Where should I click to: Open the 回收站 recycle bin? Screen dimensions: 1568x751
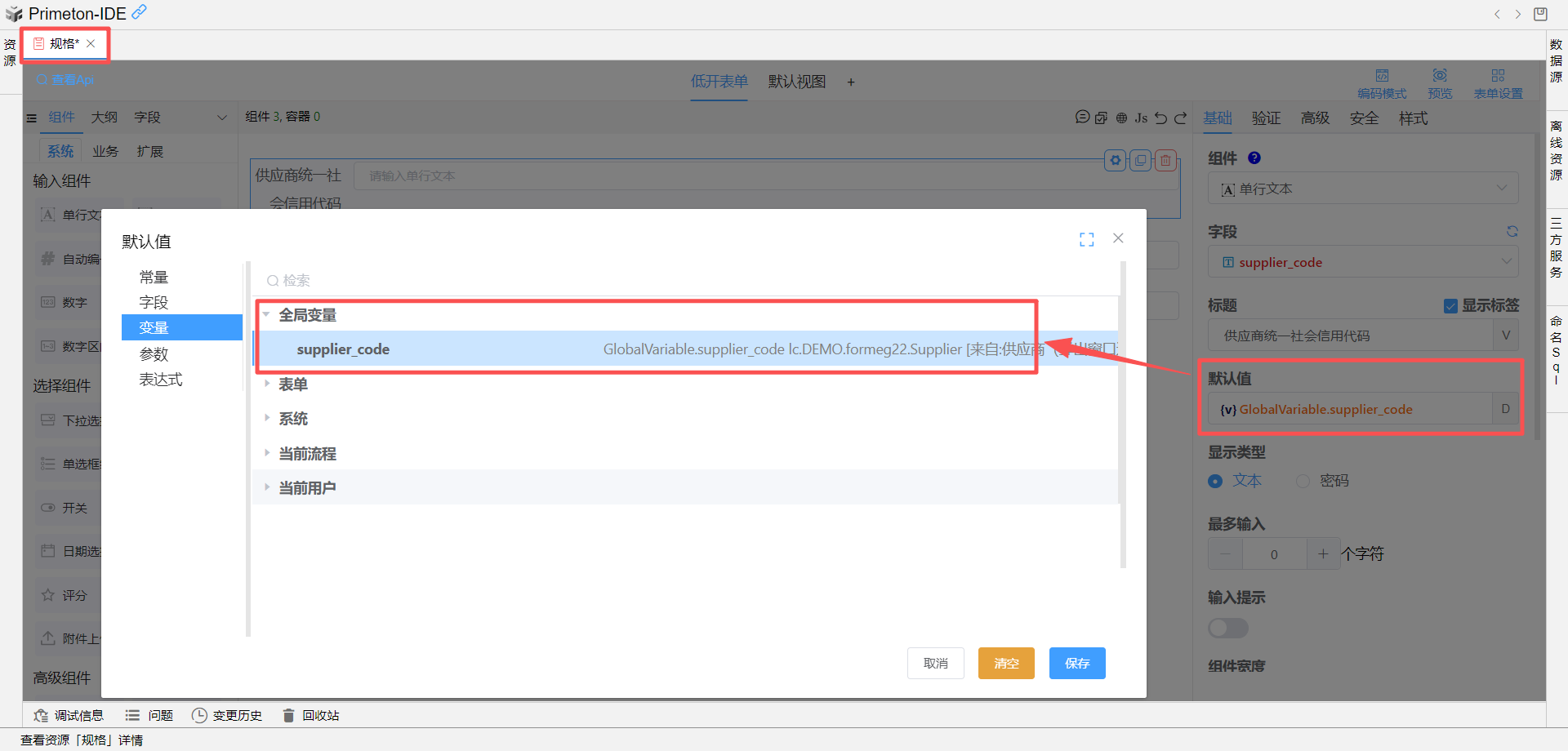click(310, 715)
